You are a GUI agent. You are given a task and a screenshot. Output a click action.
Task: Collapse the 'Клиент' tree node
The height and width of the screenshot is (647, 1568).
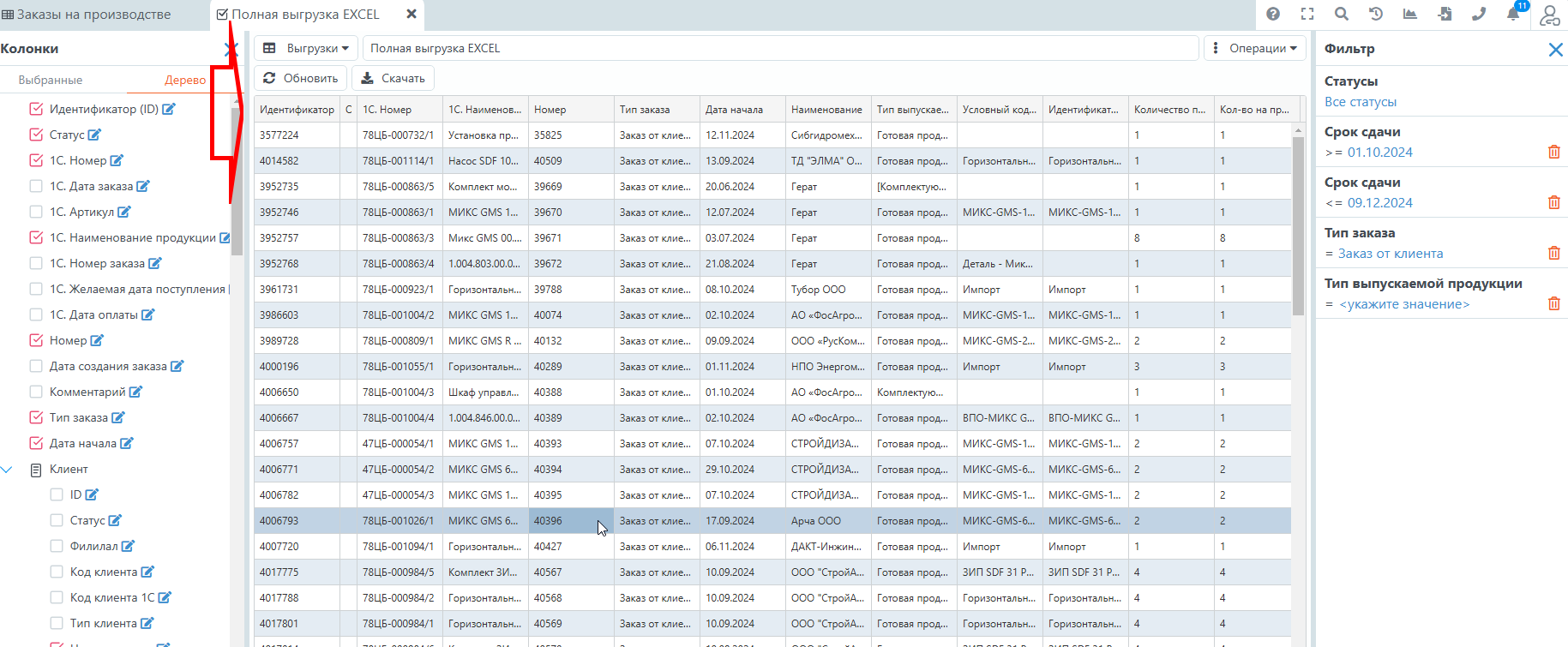pos(8,469)
